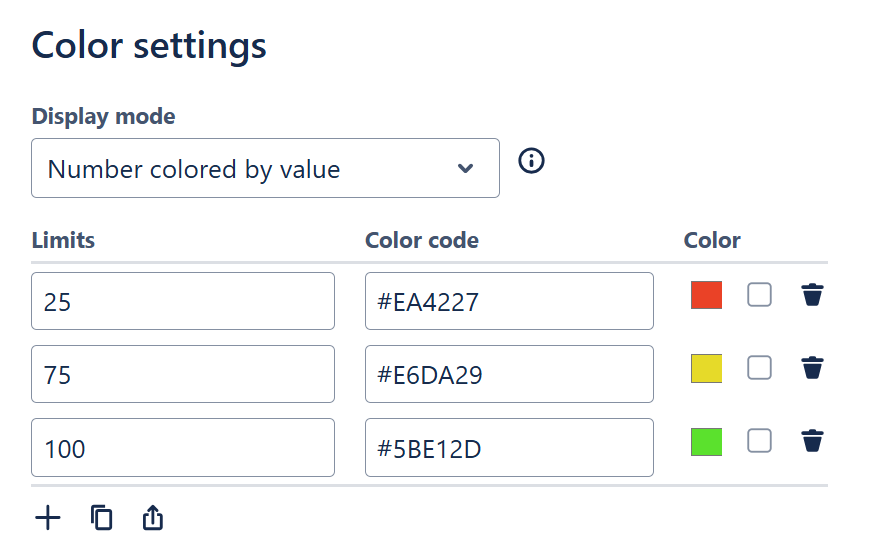The image size is (880, 554).
Task: Click the green color swatch
Action: (x=706, y=441)
